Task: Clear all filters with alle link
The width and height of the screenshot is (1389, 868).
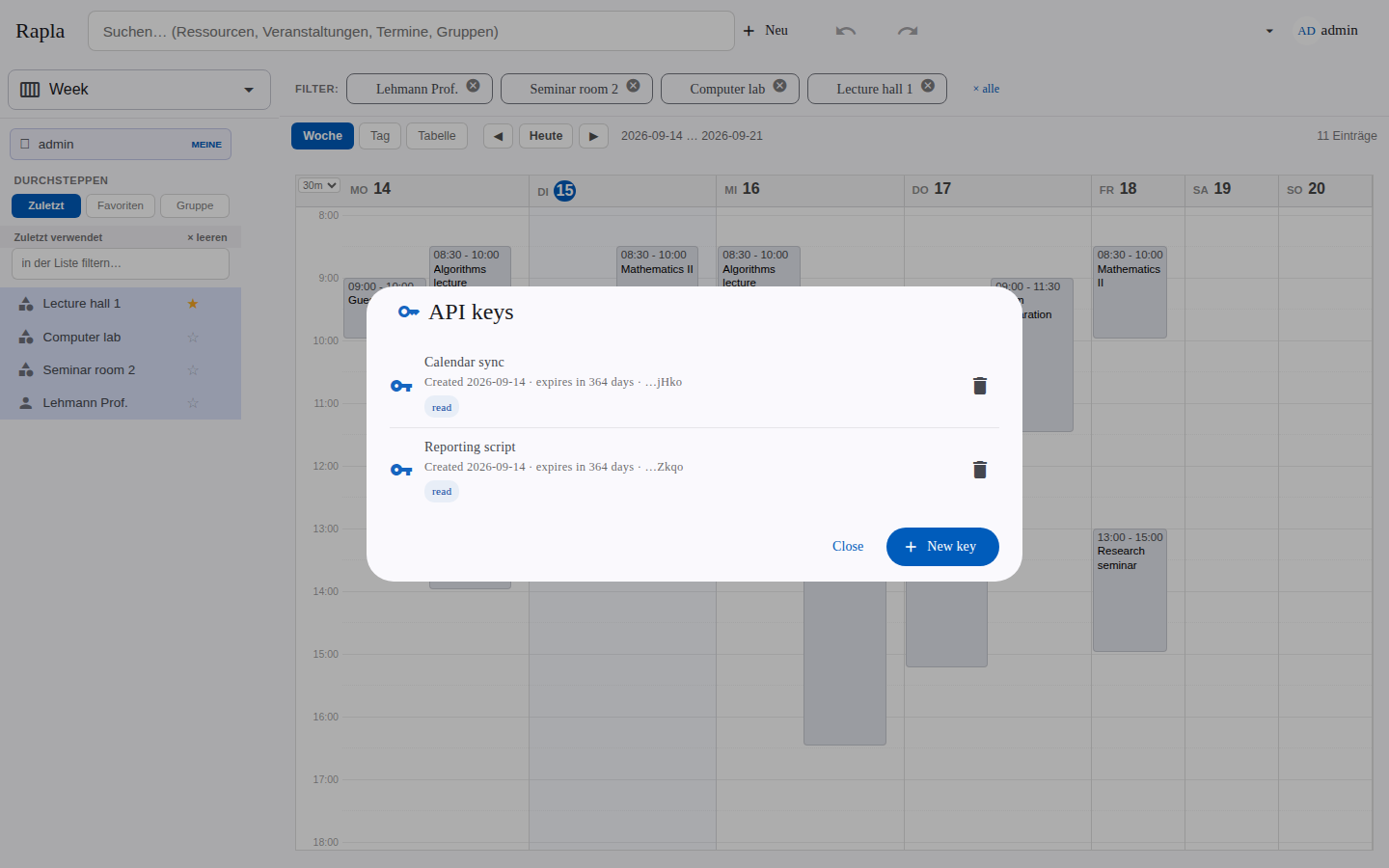Action: pyautogui.click(x=986, y=89)
